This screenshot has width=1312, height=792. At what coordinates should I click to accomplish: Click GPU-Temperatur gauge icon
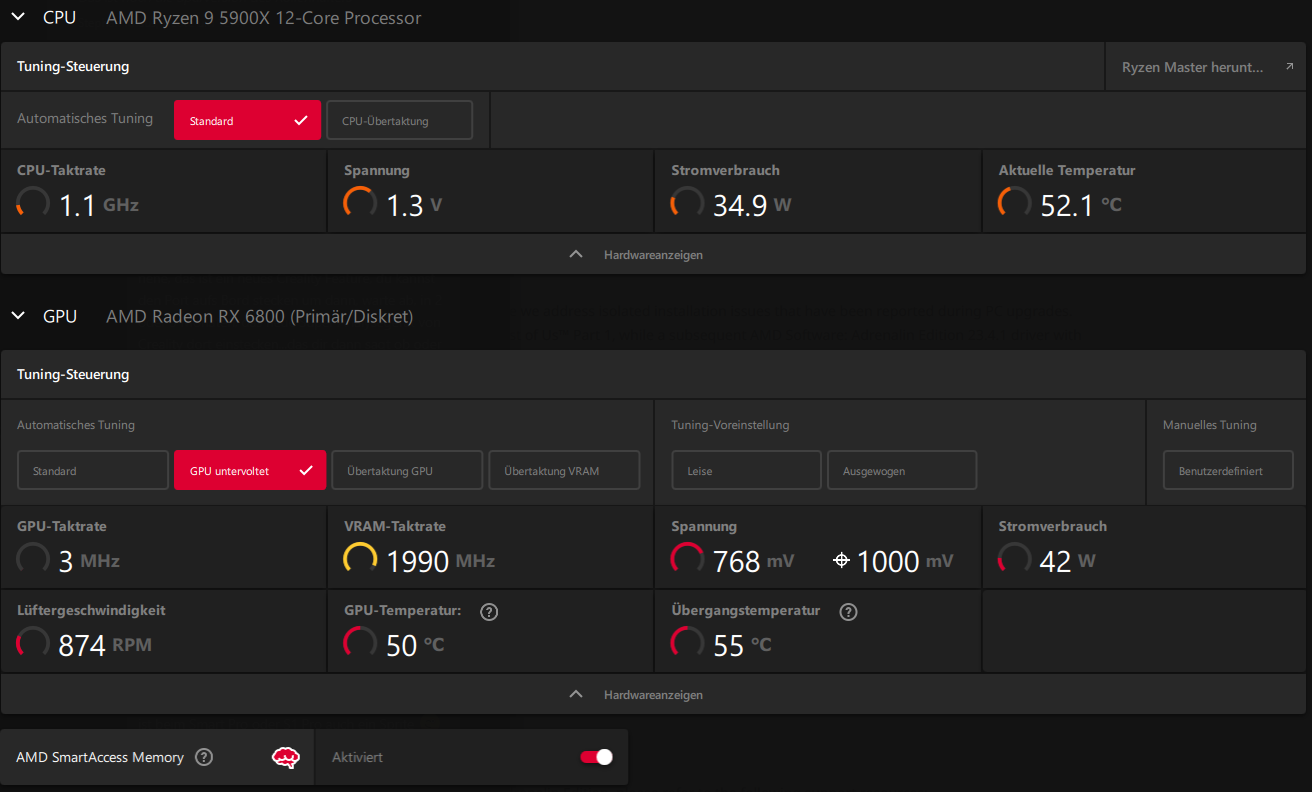click(x=360, y=643)
